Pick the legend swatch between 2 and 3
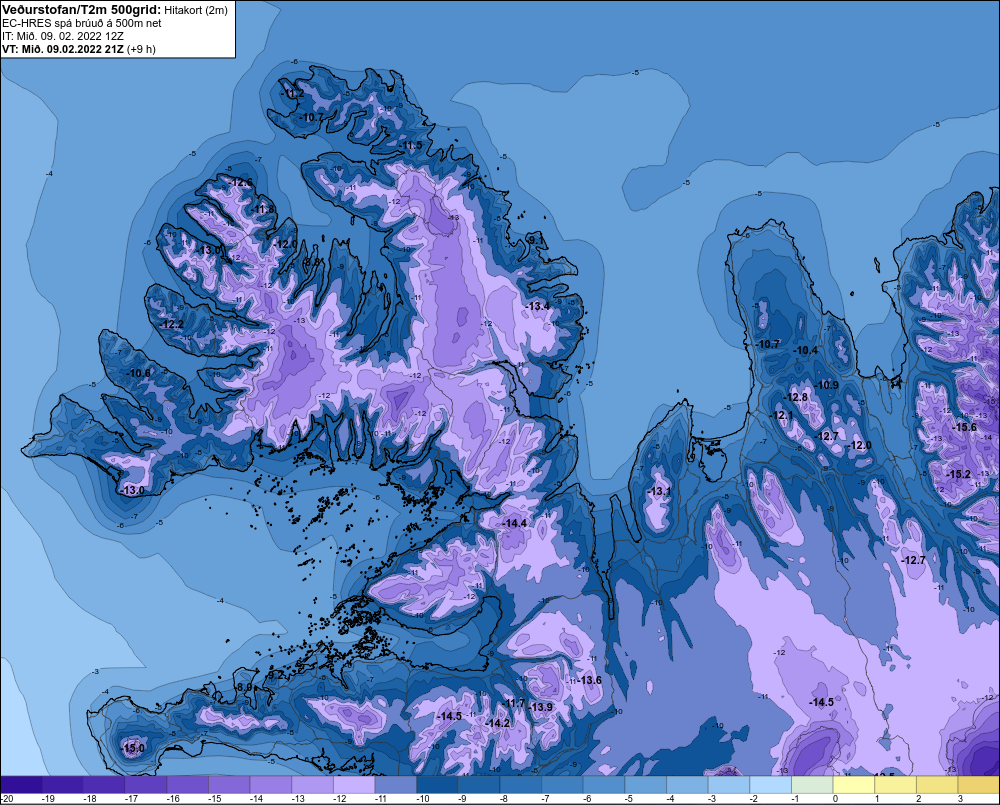Screen dimensions: 1000x805 coord(937,784)
